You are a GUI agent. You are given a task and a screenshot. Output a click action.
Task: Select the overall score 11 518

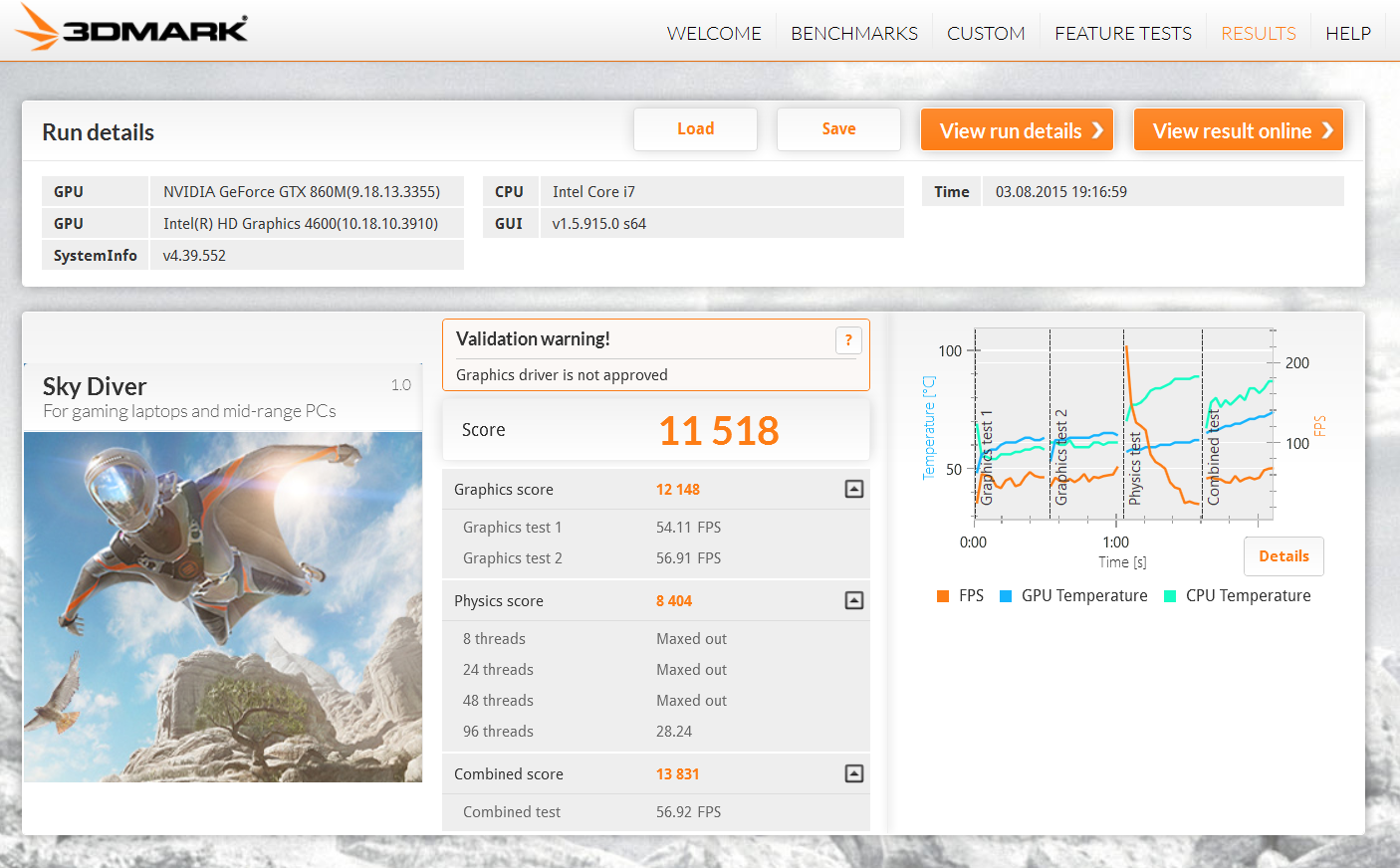(x=719, y=431)
